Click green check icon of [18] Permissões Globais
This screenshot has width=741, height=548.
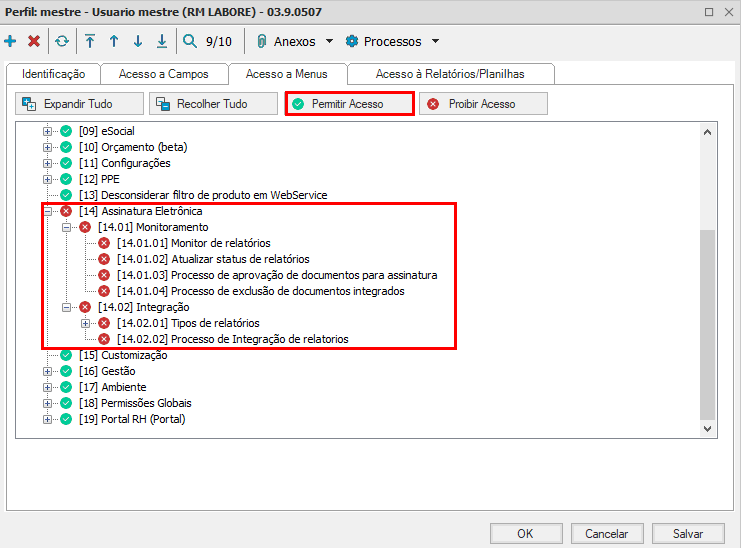pos(66,403)
